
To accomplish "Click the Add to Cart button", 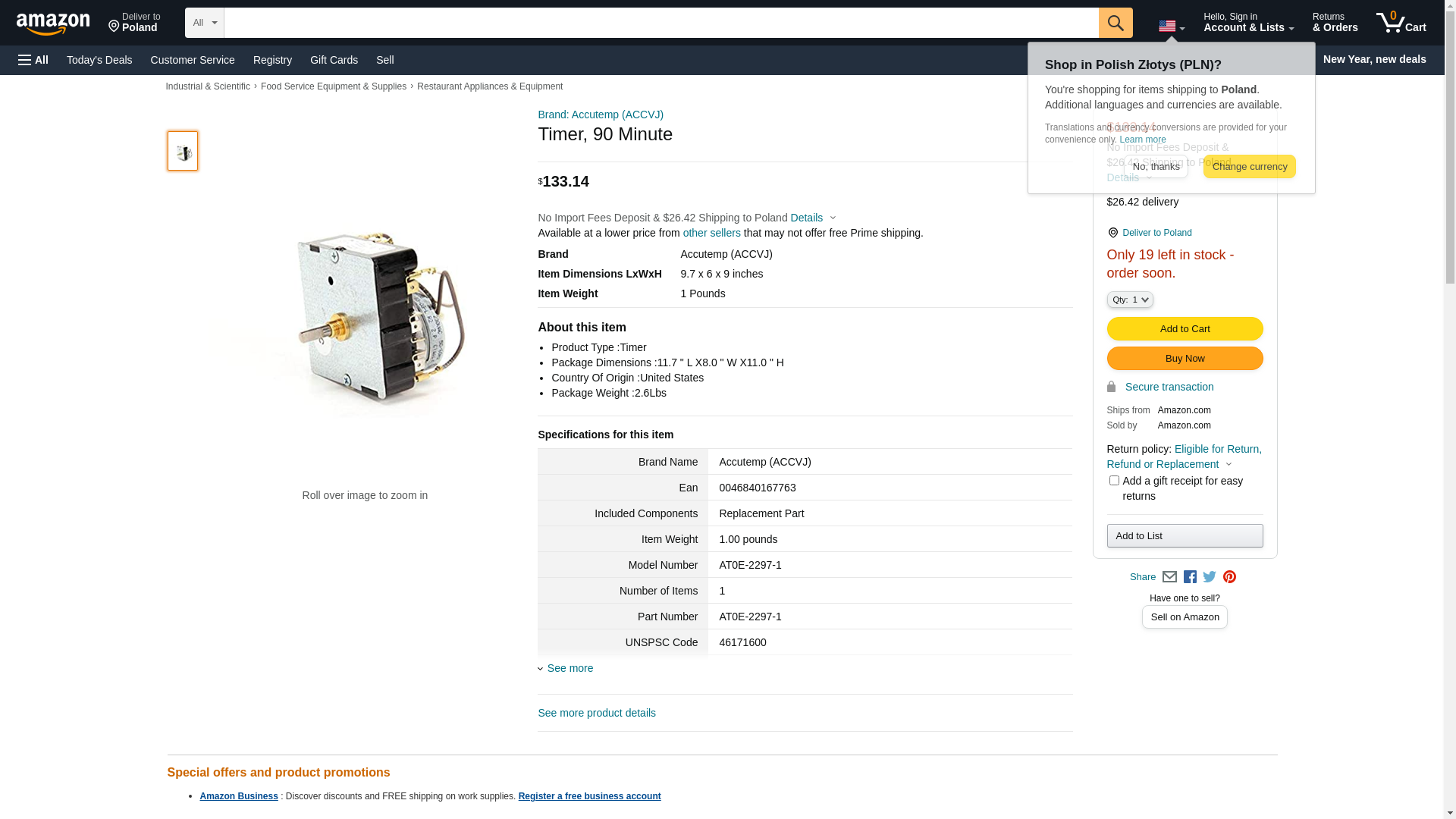I will pos(1185,329).
